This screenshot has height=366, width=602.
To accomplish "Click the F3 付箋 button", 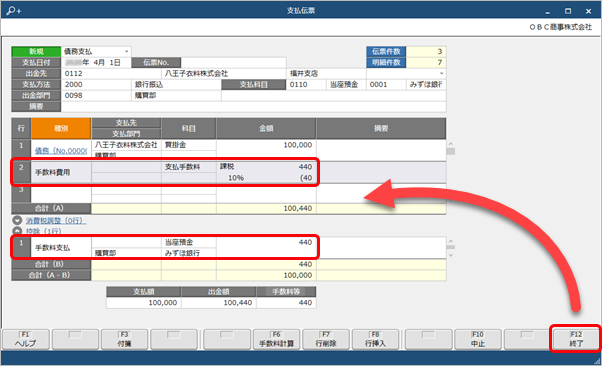I will click(x=124, y=339).
